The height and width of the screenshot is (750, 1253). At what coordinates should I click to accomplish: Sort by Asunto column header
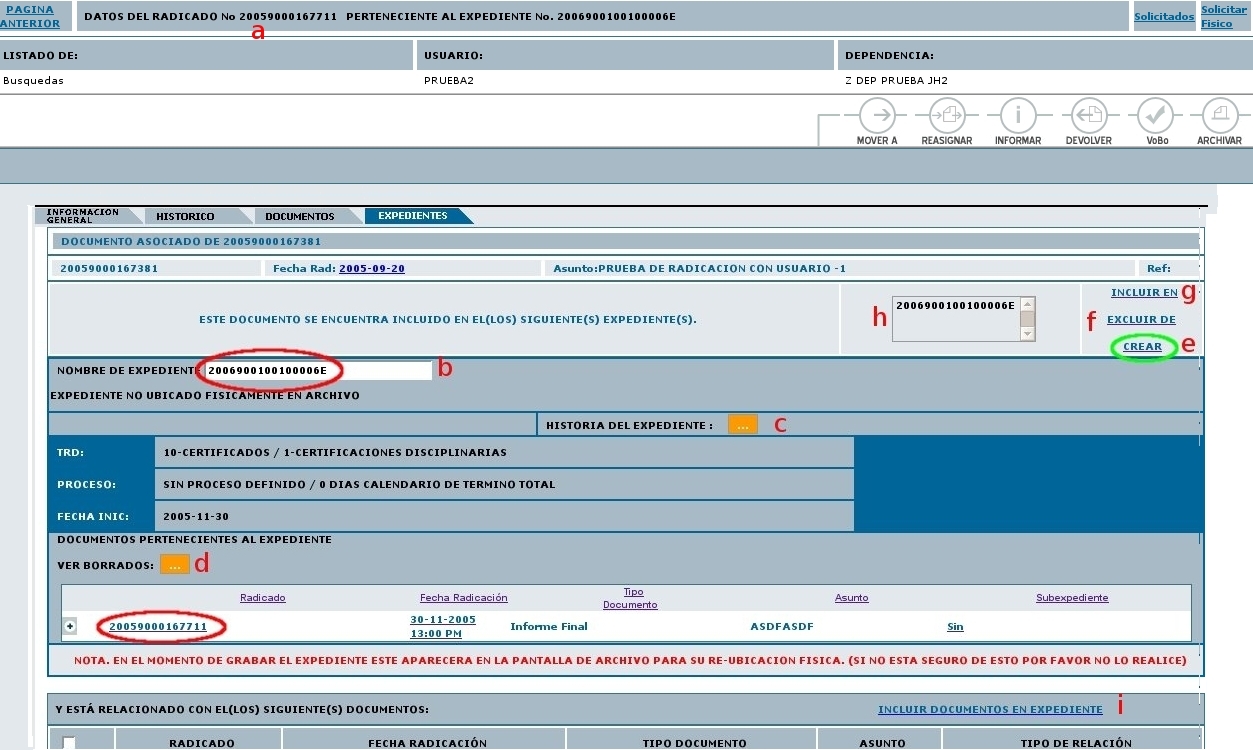(x=852, y=598)
